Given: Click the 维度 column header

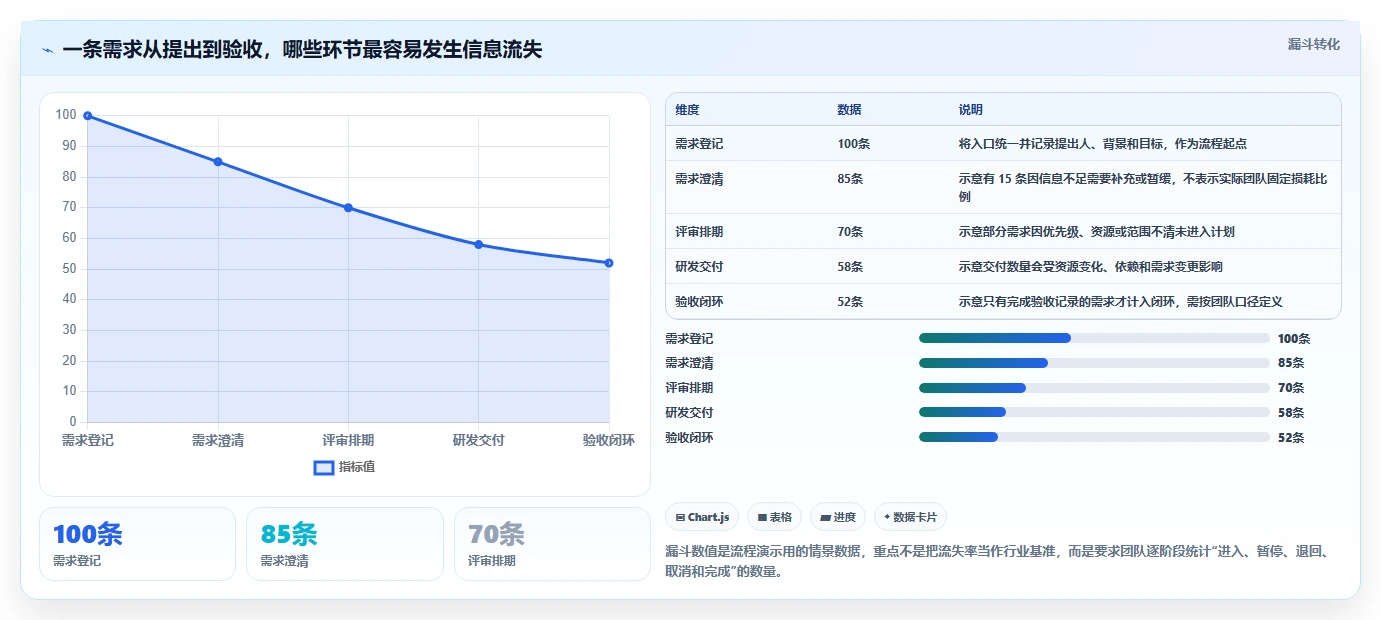Looking at the screenshot, I should 688,110.
